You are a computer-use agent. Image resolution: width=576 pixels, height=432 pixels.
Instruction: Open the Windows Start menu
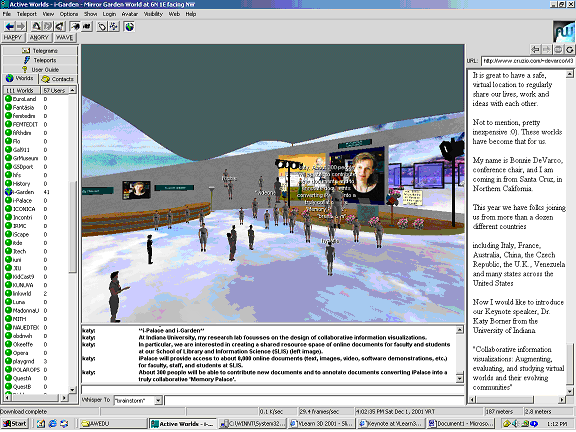pos(14,424)
